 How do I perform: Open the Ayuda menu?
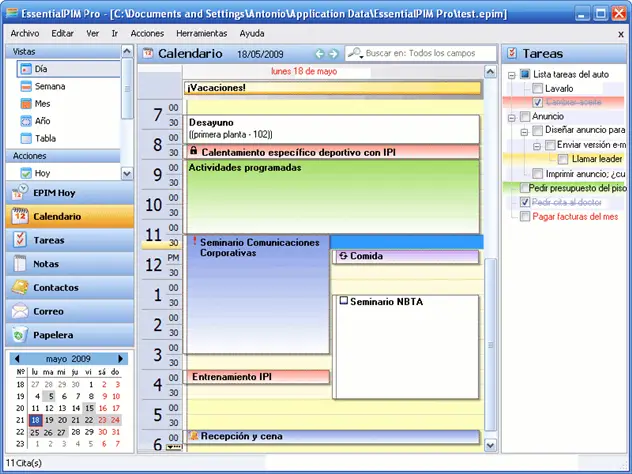tap(252, 33)
